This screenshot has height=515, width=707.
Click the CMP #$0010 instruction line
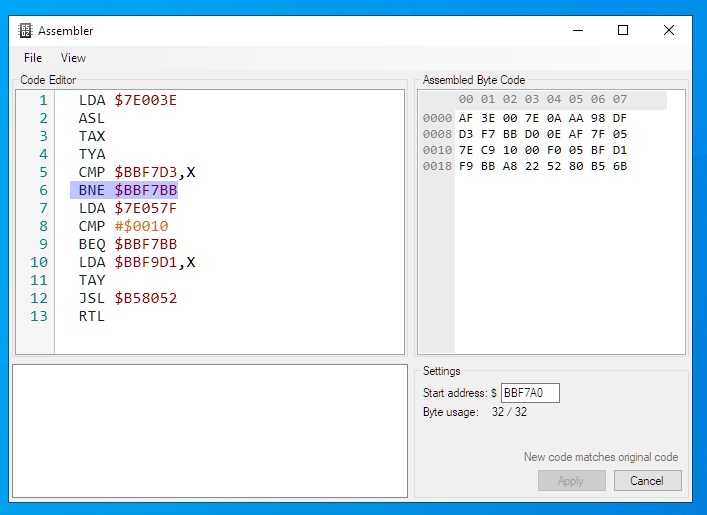[124, 226]
